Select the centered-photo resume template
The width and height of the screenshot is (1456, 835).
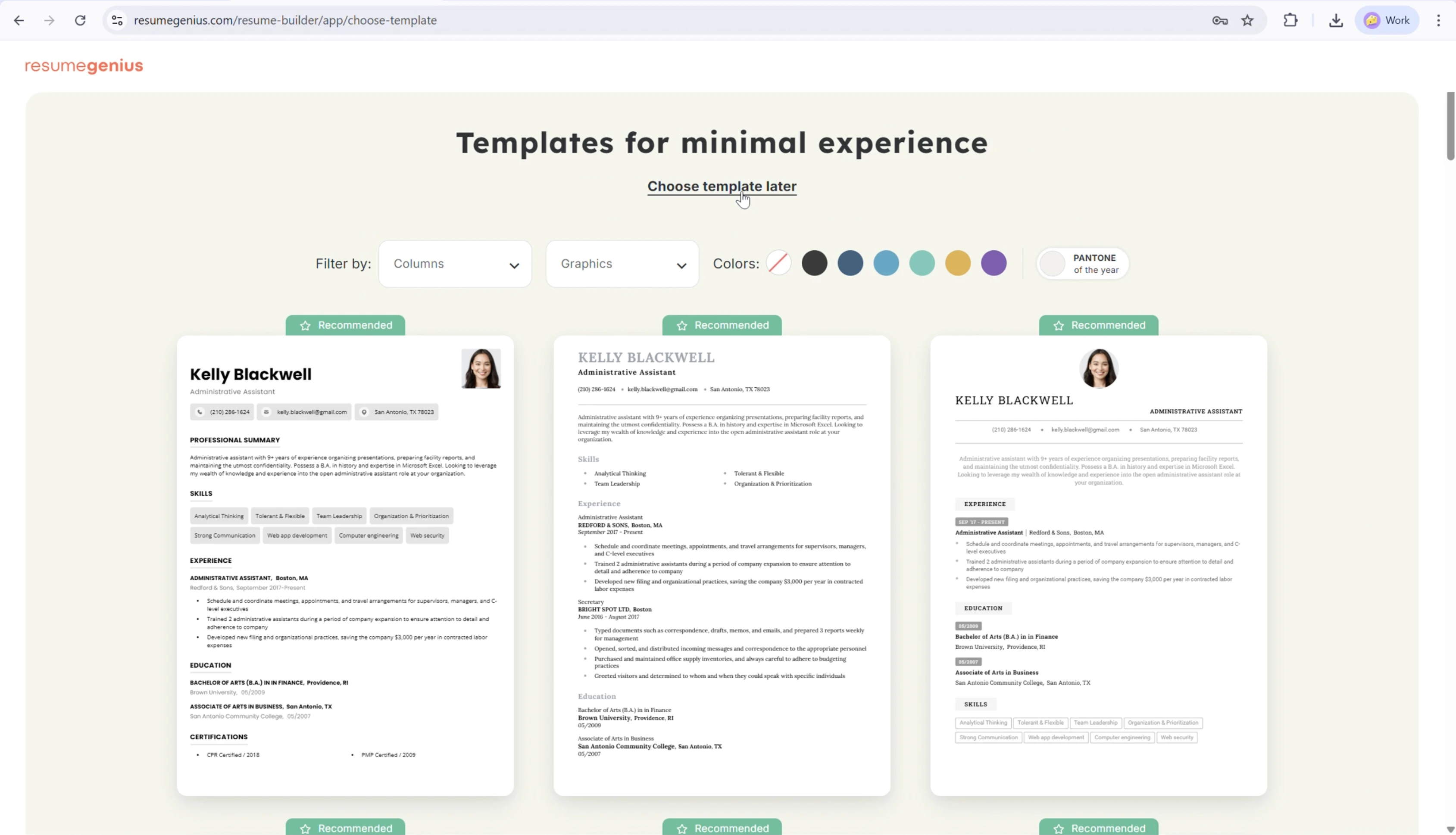pyautogui.click(x=1098, y=565)
